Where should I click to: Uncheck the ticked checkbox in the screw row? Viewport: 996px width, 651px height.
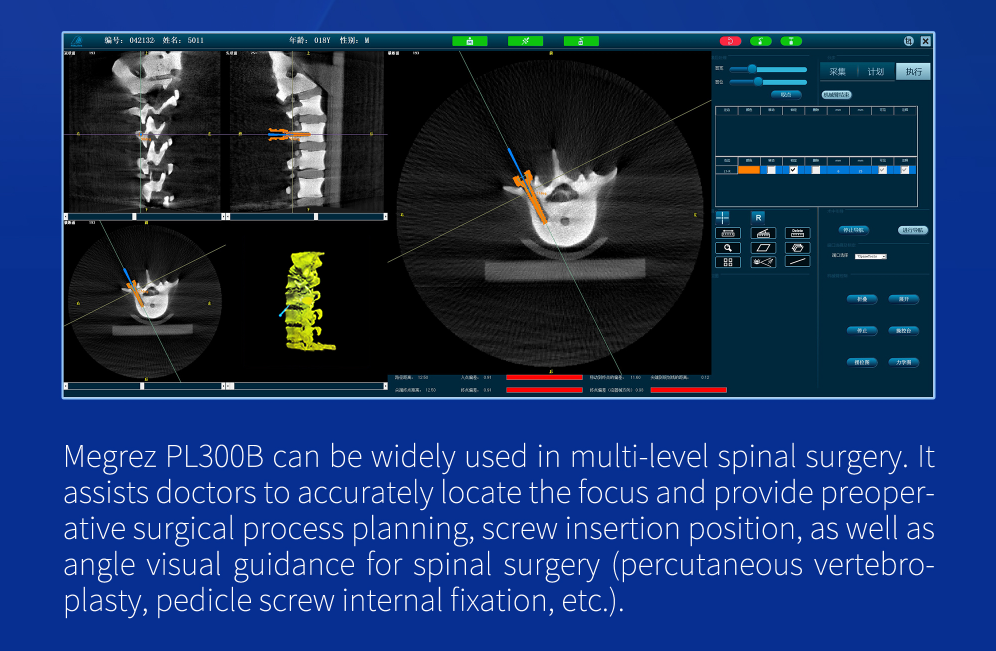[x=793, y=170]
